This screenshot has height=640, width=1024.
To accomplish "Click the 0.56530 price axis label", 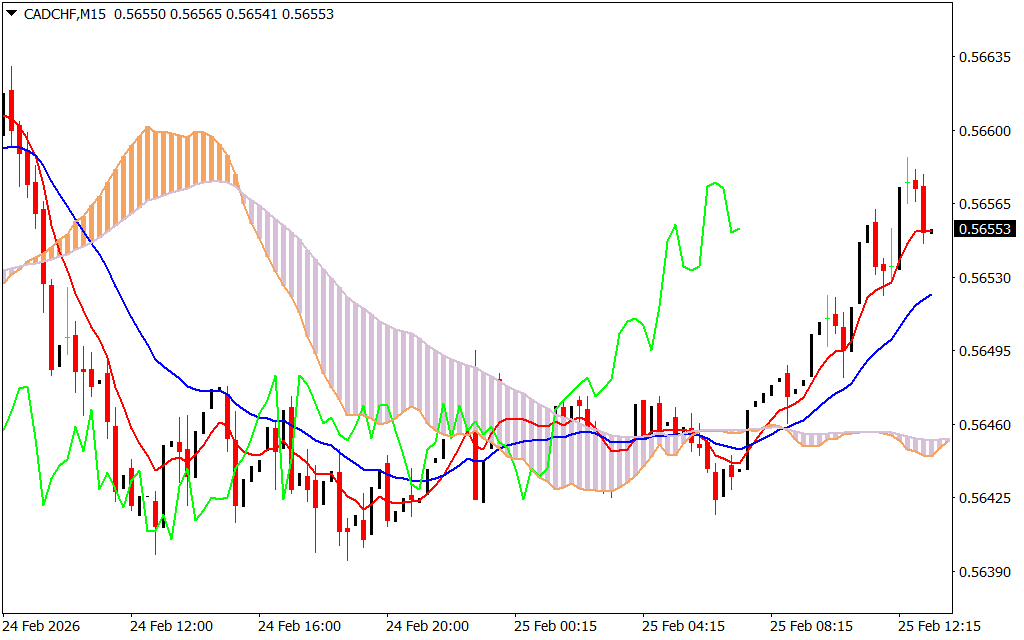I will pyautogui.click(x=985, y=278).
